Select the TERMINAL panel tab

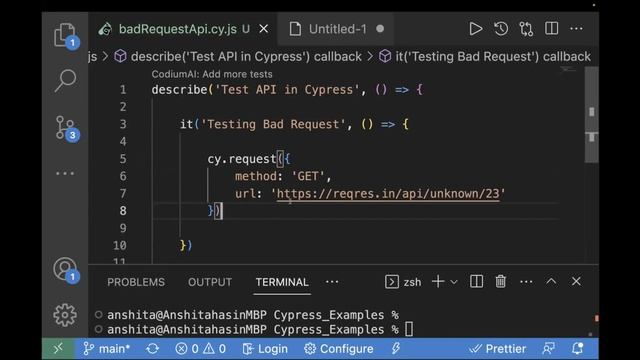[282, 282]
